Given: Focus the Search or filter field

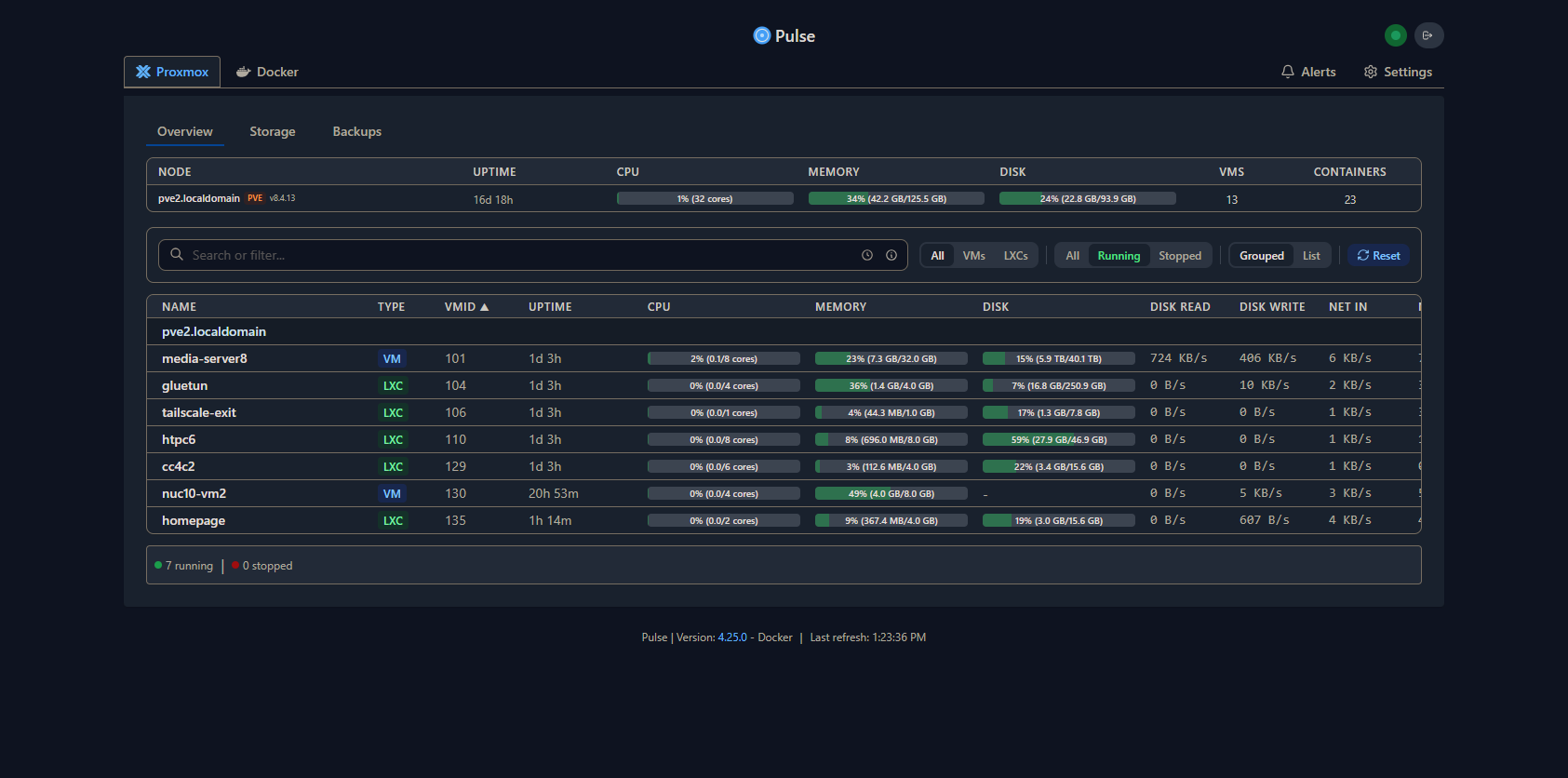Looking at the screenshot, I should (521, 255).
